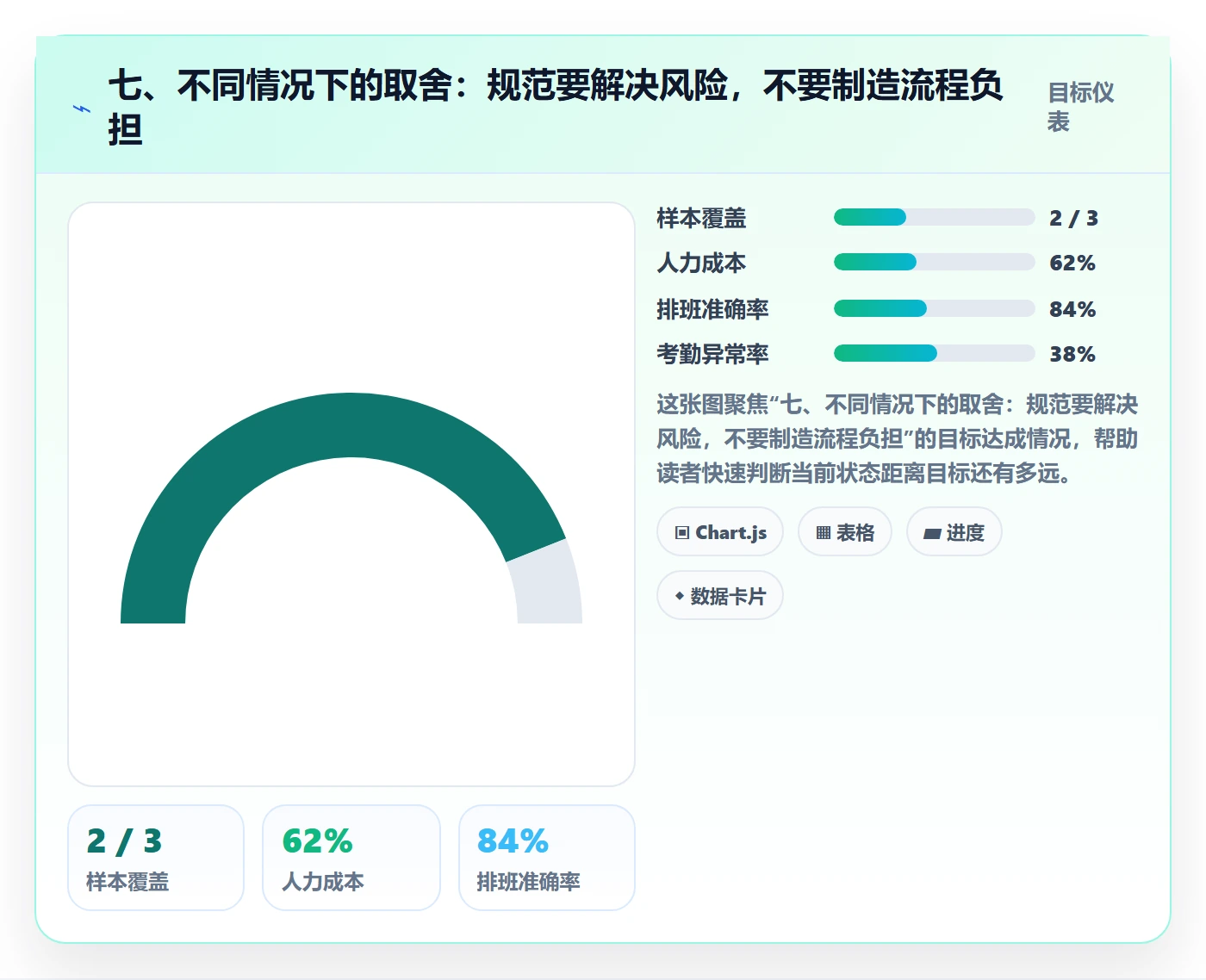Click the grid icon in 表格 tag

824,533
